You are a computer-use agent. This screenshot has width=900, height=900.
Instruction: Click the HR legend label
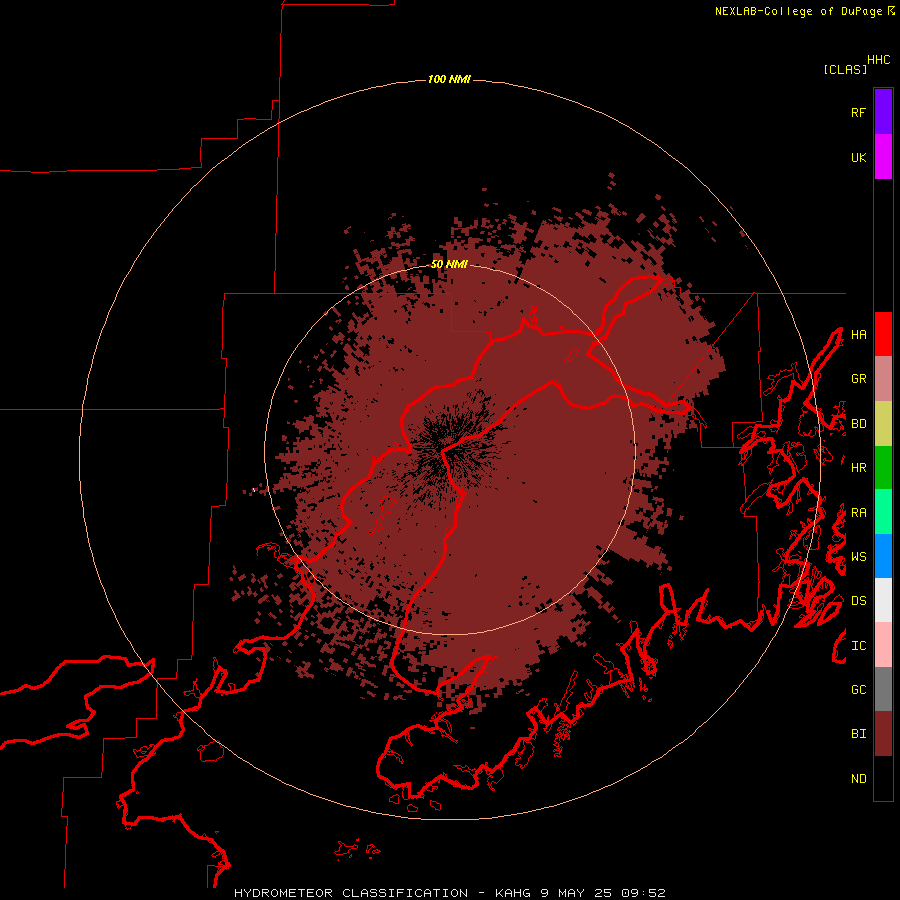pyautogui.click(x=858, y=468)
